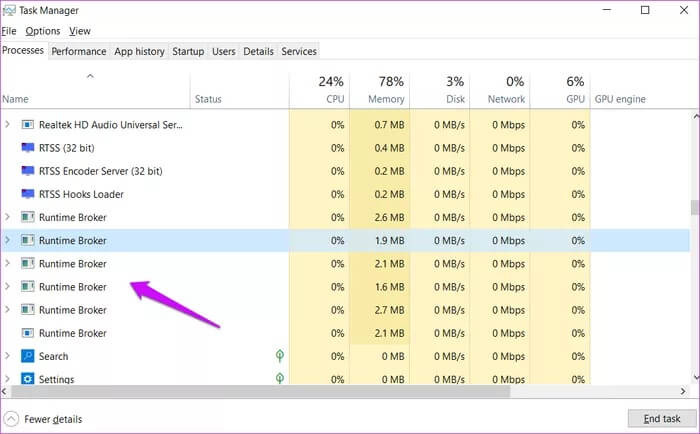Image resolution: width=700 pixels, height=434 pixels.
Task: Click the RTSS Hooks Loader icon
Action: 28,194
